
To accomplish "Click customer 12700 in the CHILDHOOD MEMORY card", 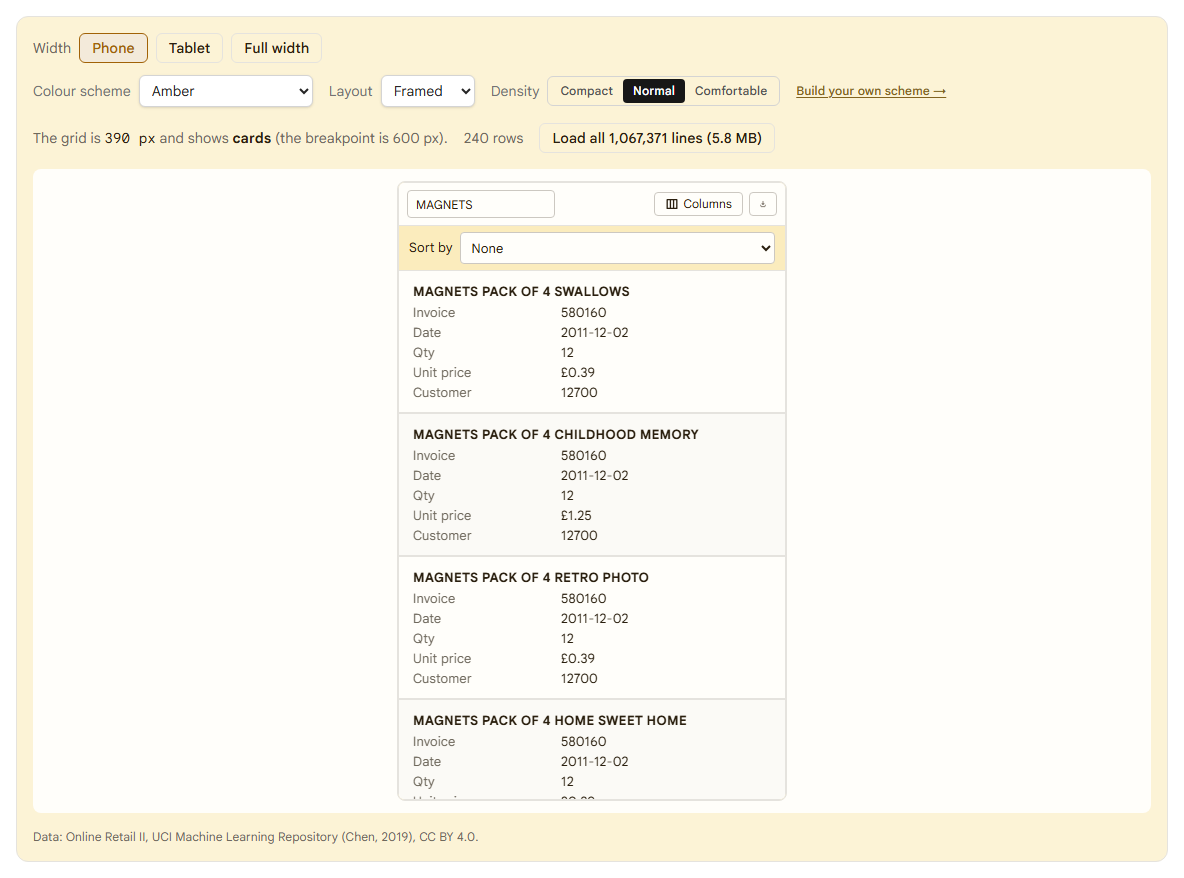I will tap(579, 536).
